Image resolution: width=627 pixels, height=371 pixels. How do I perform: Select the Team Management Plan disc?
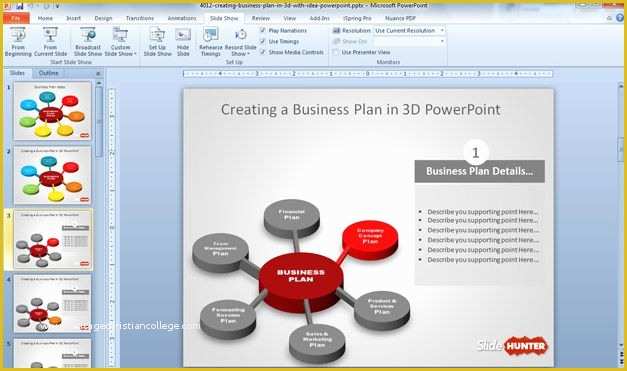coord(220,252)
